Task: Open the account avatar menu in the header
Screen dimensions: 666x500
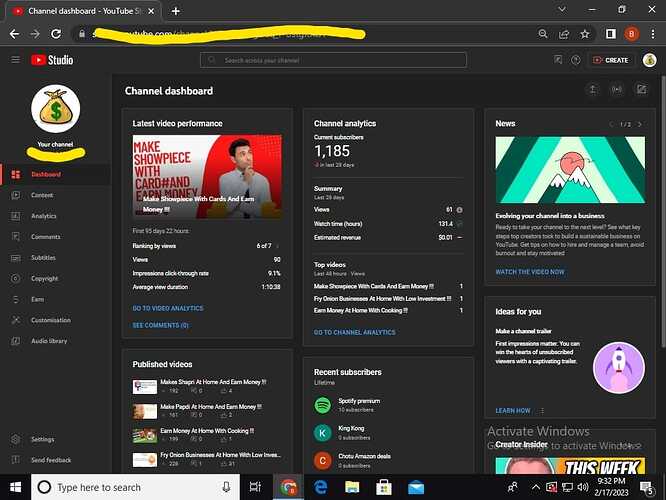Action: (x=649, y=60)
